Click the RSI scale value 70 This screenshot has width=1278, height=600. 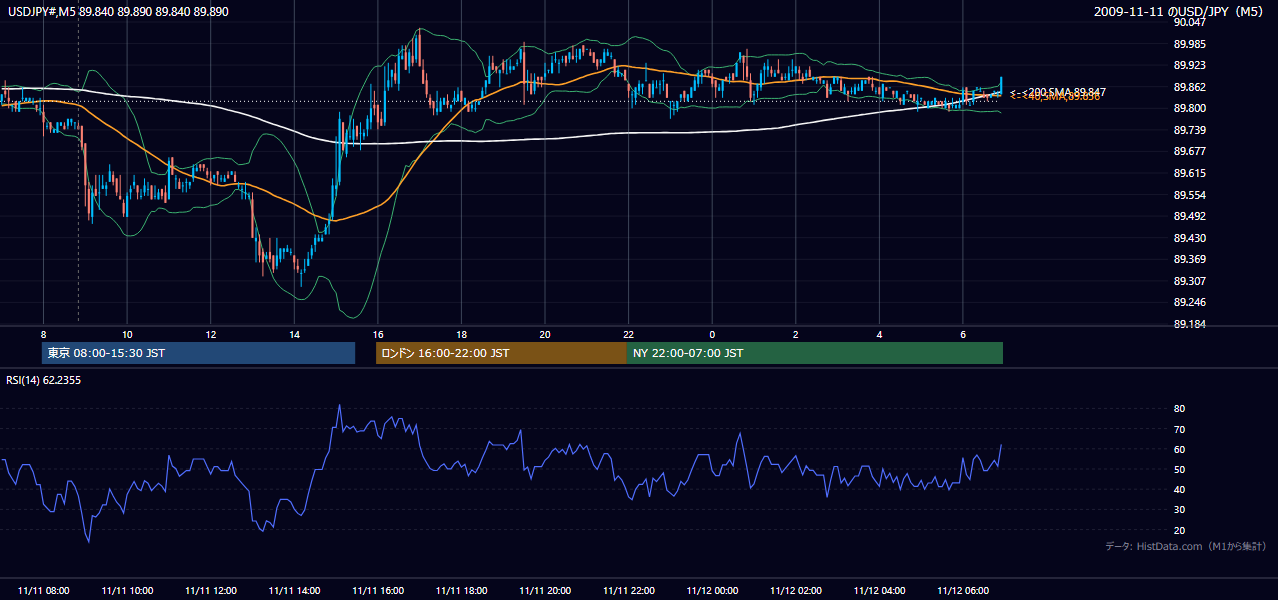point(1179,430)
